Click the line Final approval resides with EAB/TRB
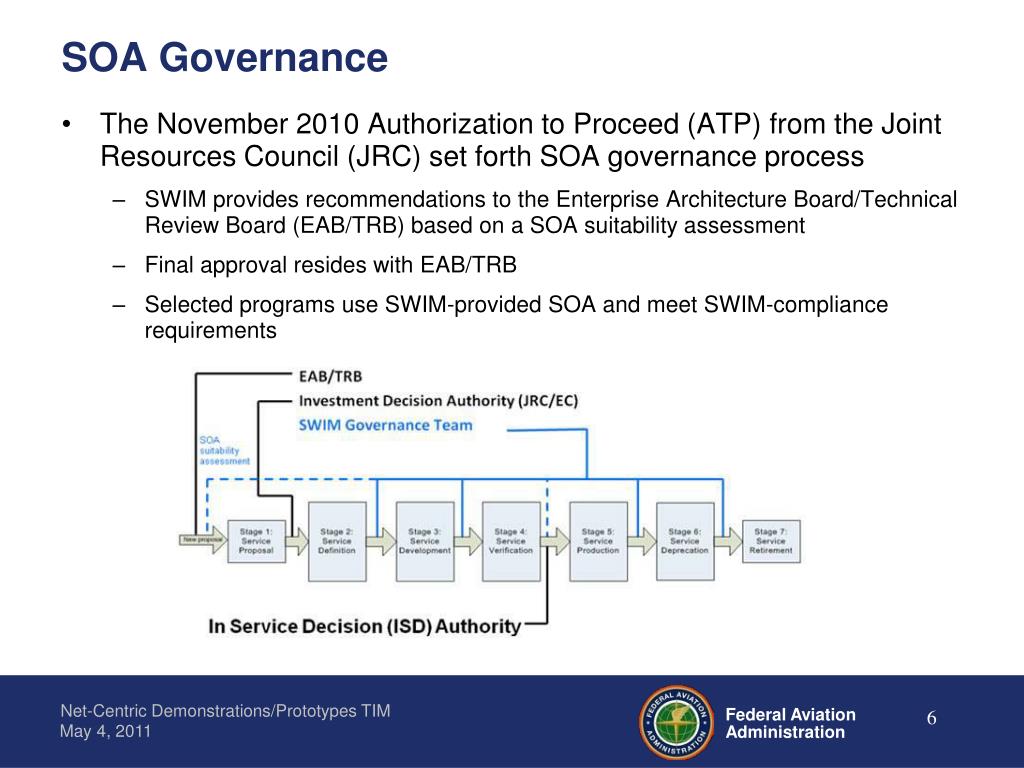The height and width of the screenshot is (768, 1024). [330, 264]
